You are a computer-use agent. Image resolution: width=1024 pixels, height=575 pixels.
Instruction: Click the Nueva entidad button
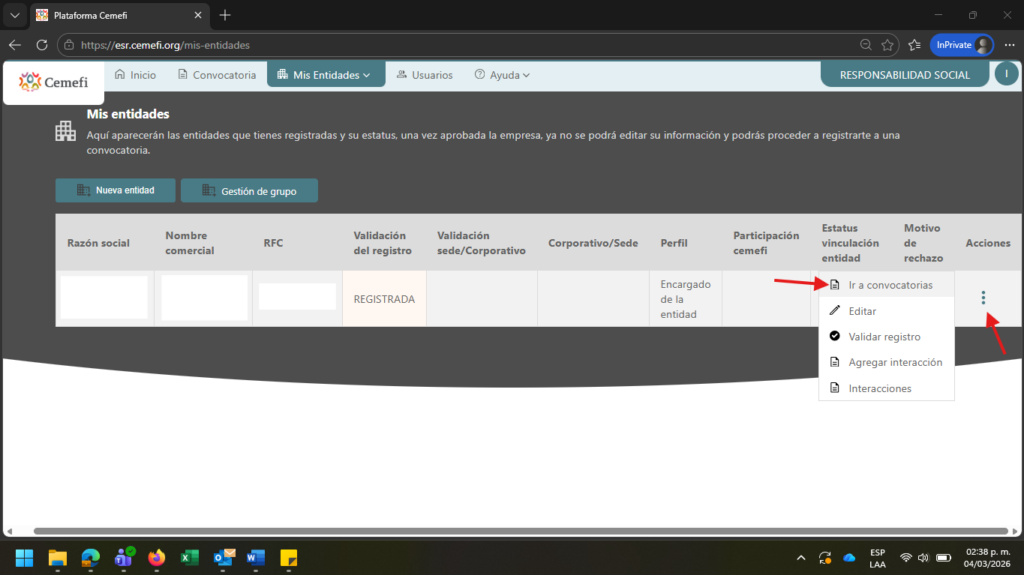click(115, 190)
